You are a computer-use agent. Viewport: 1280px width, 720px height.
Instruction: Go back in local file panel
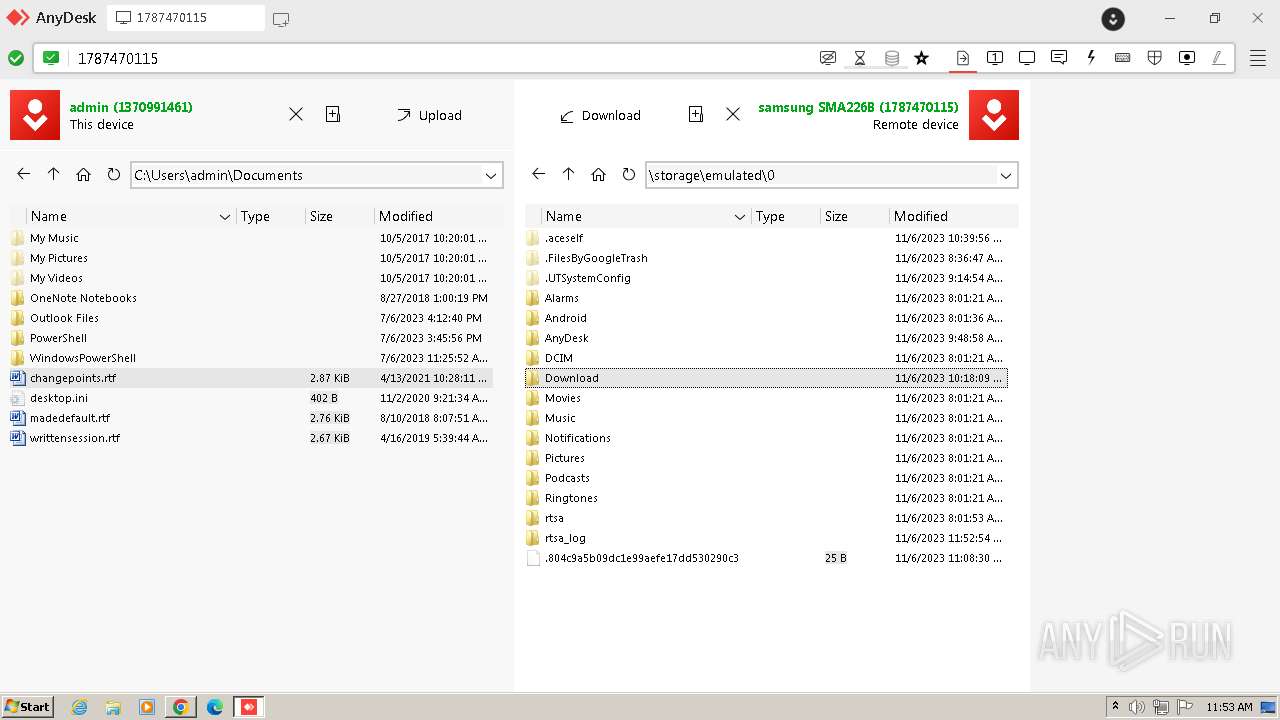(x=23, y=174)
